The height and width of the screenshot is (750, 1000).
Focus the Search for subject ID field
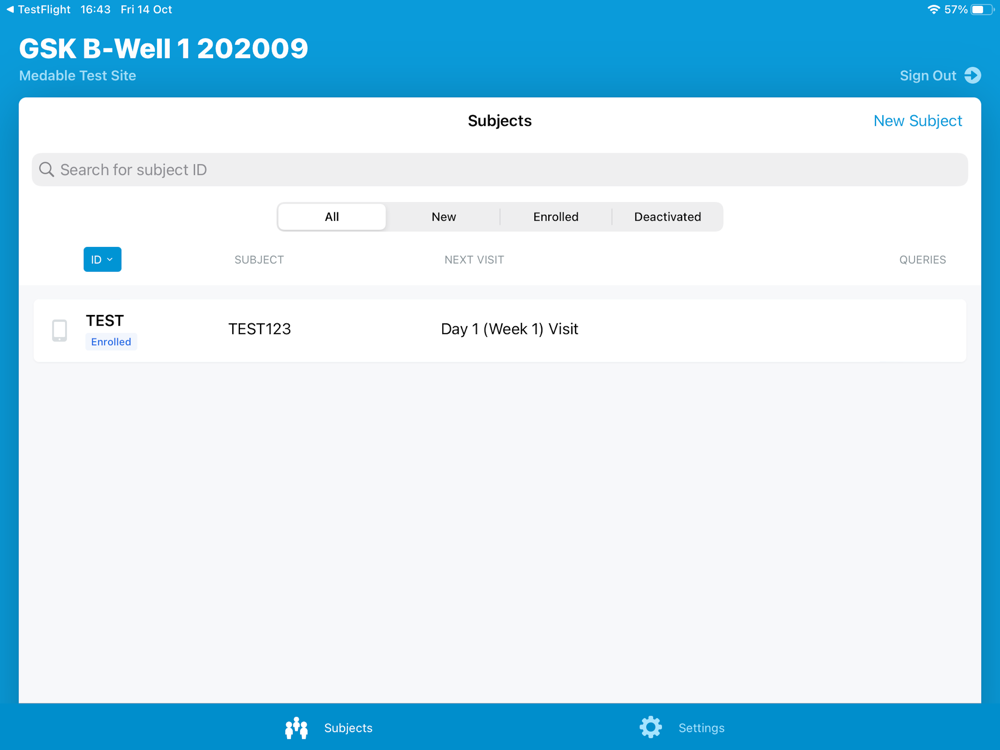pos(500,170)
